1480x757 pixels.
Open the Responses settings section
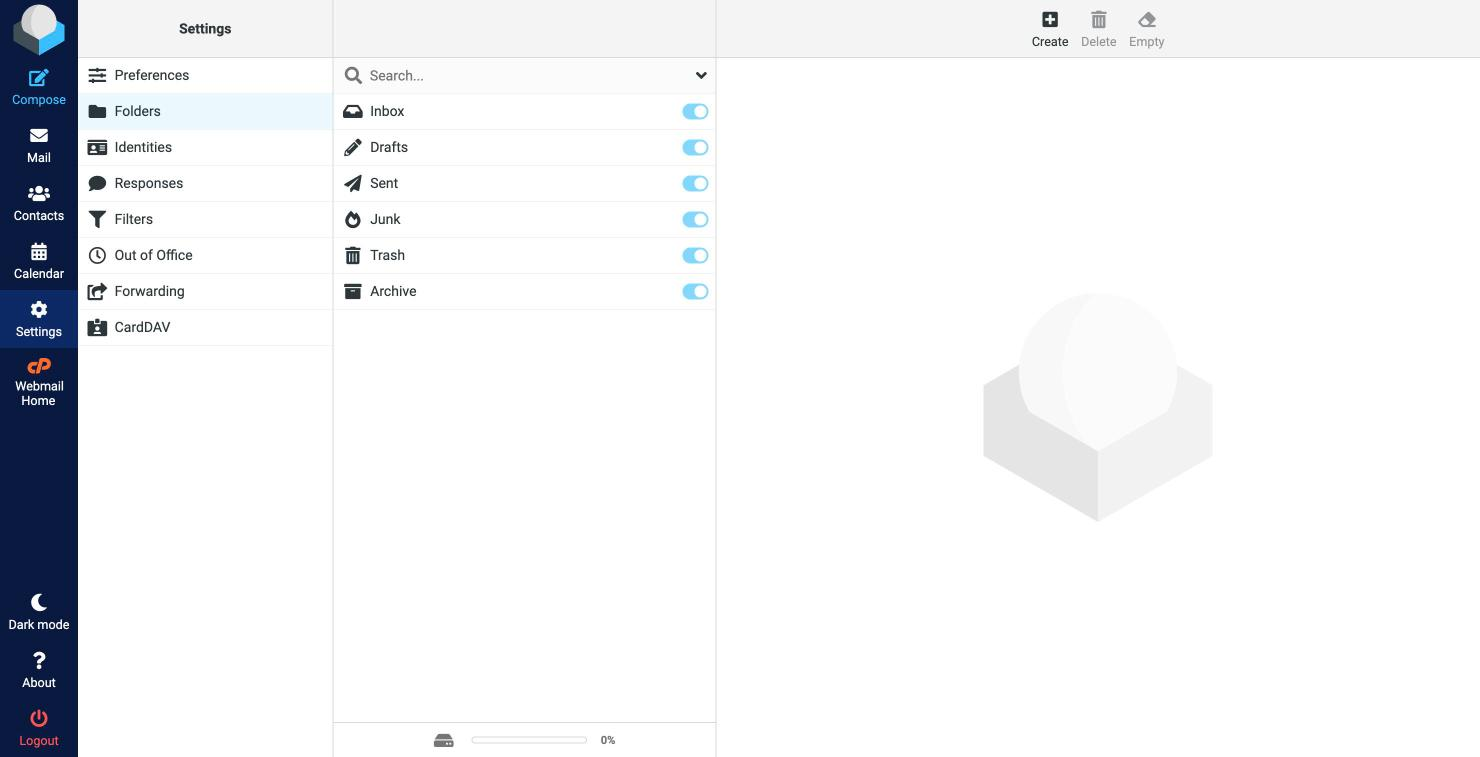(205, 183)
